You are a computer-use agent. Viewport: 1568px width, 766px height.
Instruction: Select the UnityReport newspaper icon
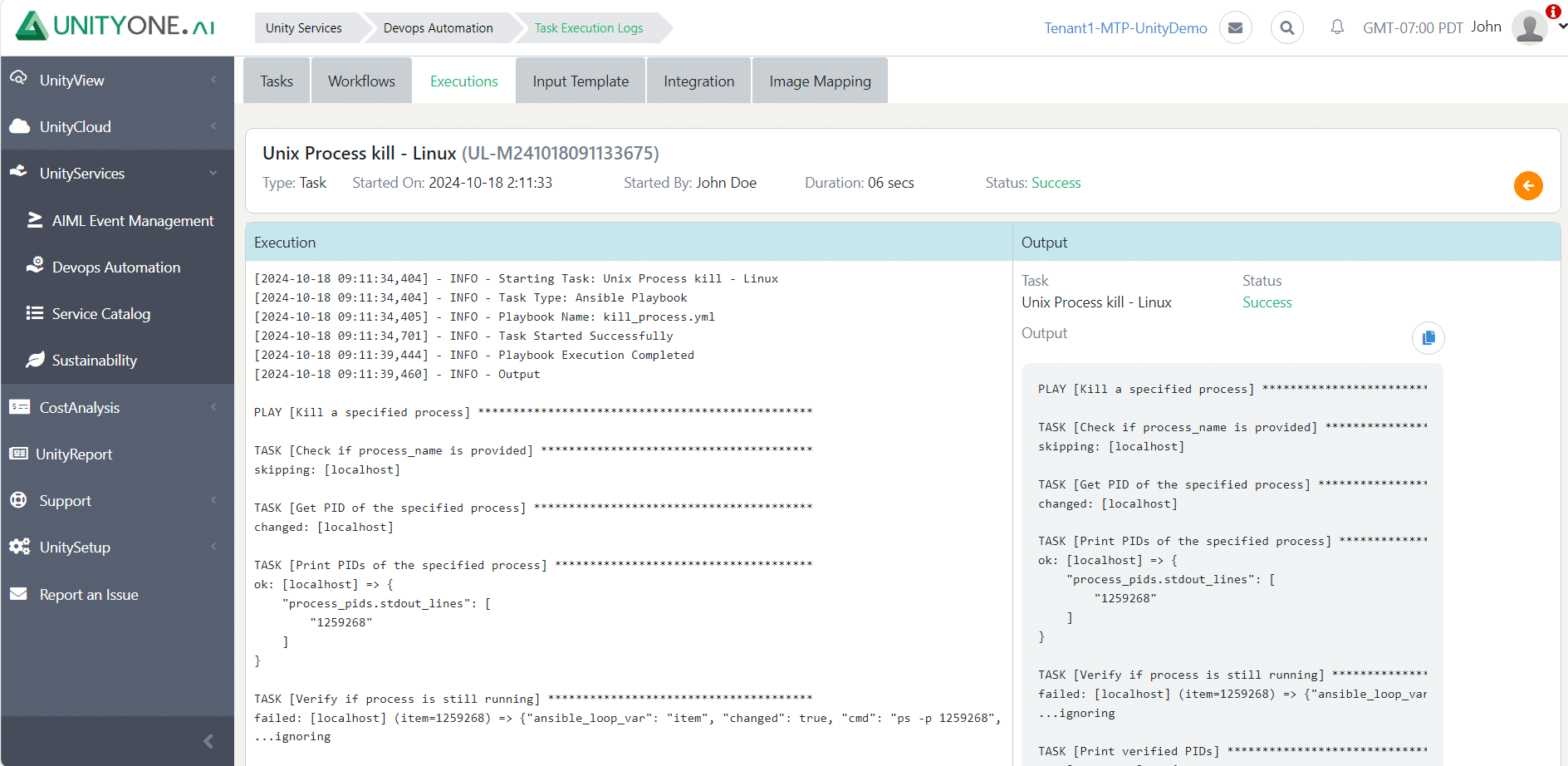pyautogui.click(x=18, y=454)
